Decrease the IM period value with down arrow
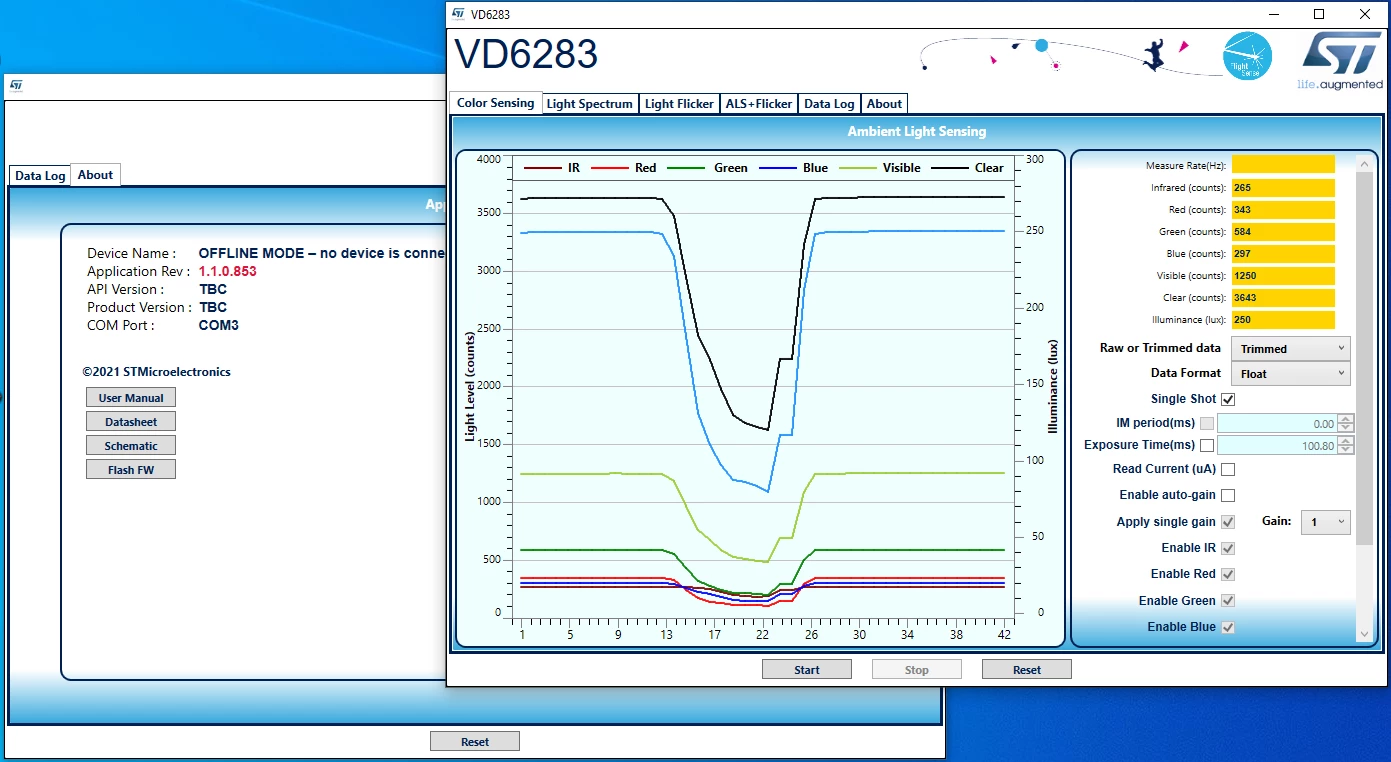1391x762 pixels. coord(1346,428)
